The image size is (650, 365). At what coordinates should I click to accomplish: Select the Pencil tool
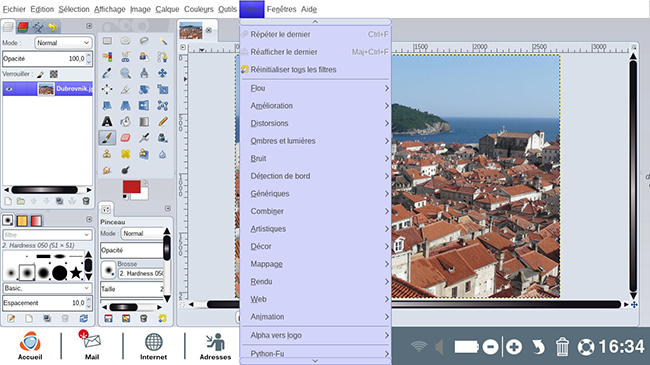click(x=162, y=122)
